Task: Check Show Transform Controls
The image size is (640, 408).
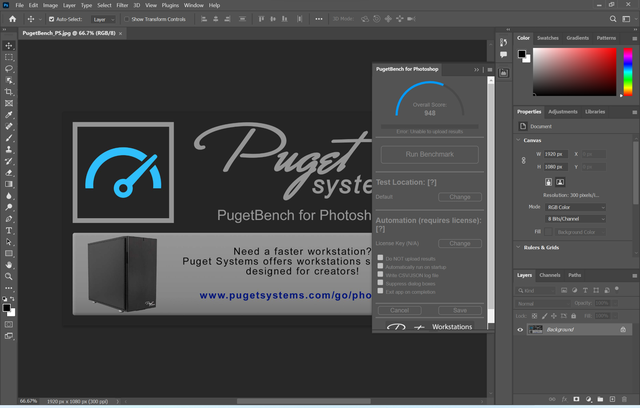Action: [x=127, y=19]
